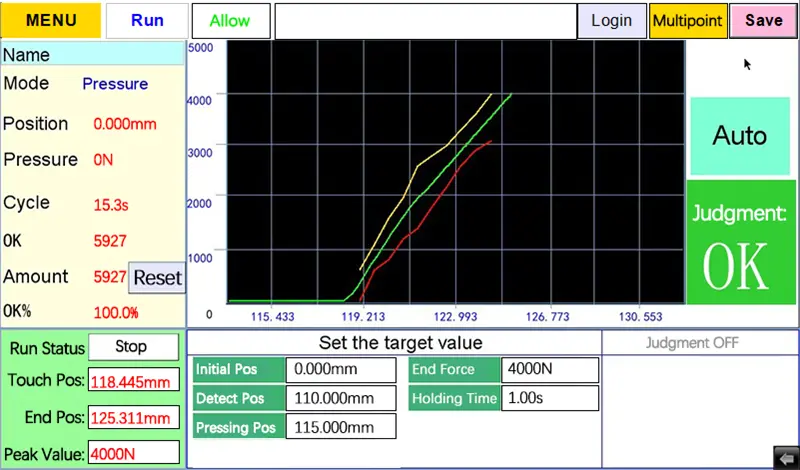Click the x-axis label 119.213
Screen dimensions: 800x470
pos(363,317)
